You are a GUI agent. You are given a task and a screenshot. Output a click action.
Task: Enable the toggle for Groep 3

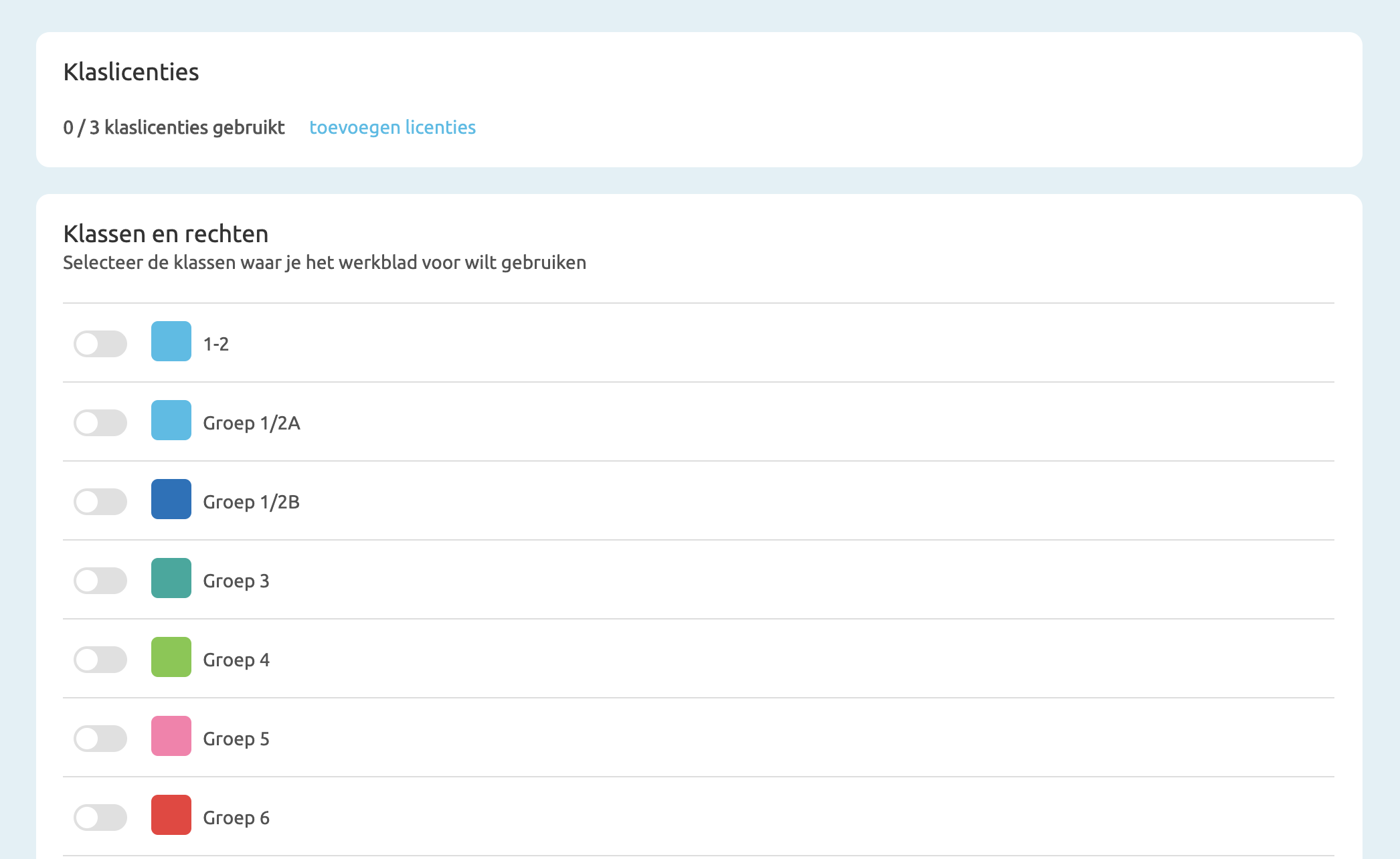(100, 580)
